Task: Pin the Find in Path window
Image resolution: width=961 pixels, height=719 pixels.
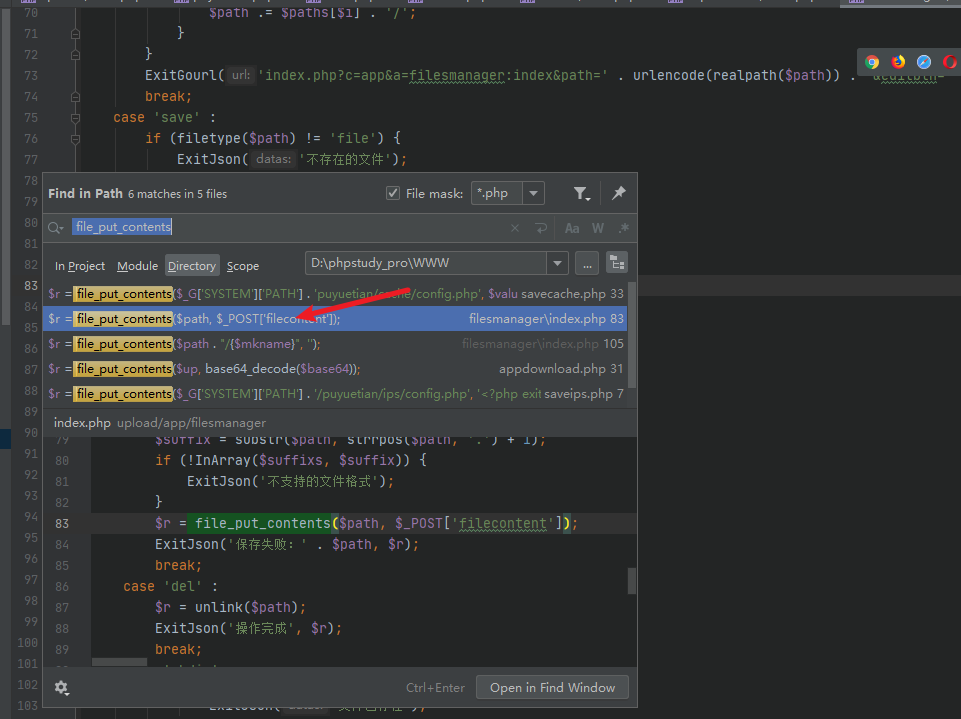Action: (618, 193)
